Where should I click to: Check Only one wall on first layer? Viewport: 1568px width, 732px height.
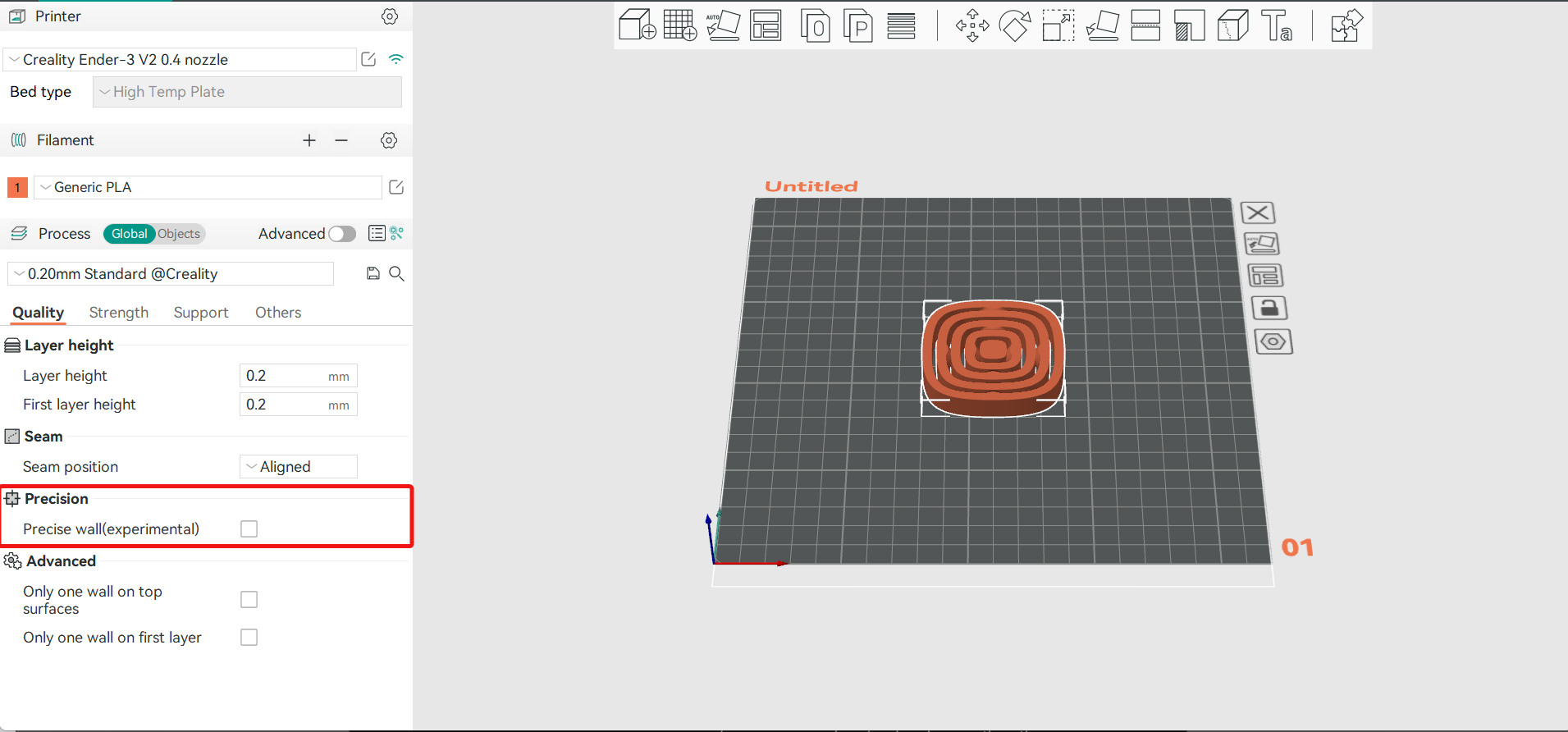coord(249,638)
